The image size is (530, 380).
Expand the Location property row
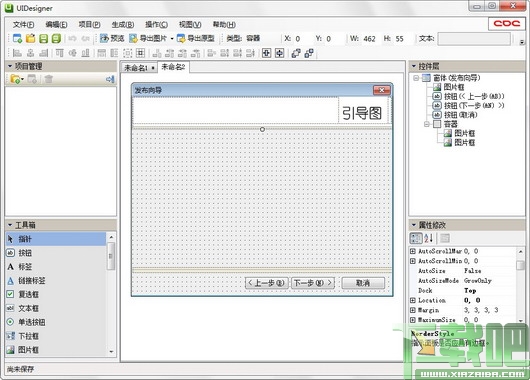coord(413,300)
